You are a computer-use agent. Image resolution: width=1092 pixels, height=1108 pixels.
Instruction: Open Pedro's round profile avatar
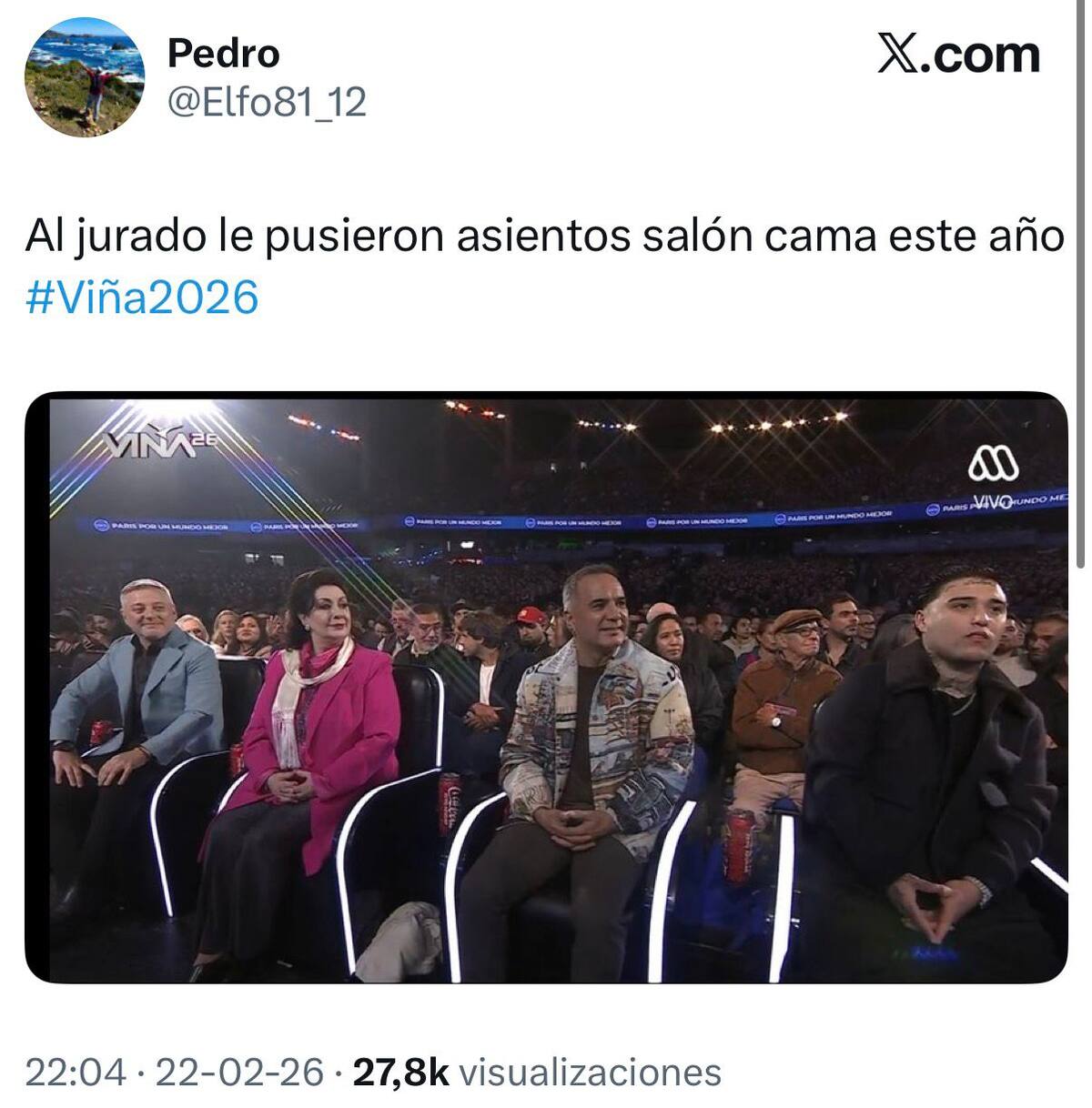coord(84,77)
